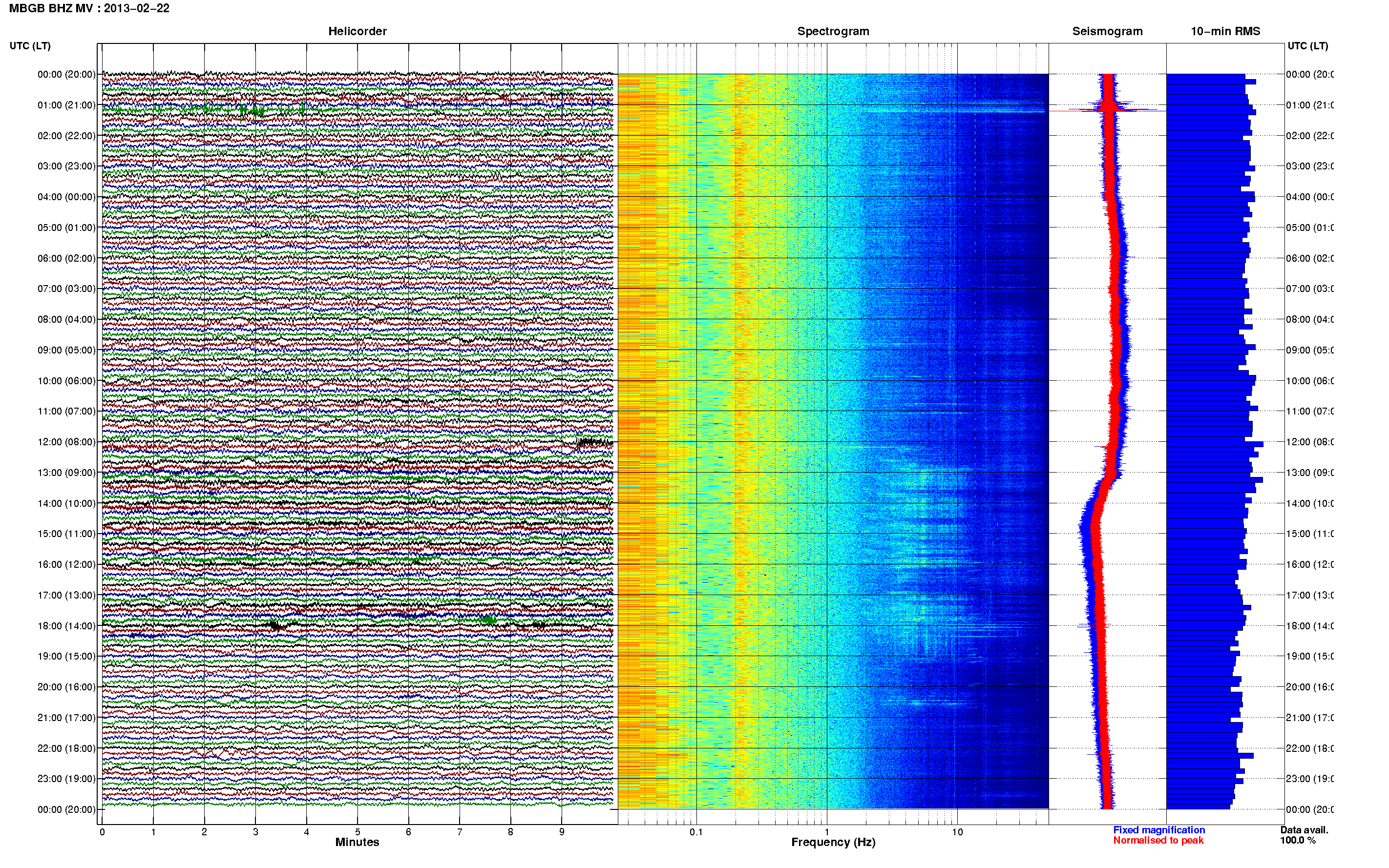
Task: Click the left '19:00 (15:00)' time label
Action: pos(66,656)
